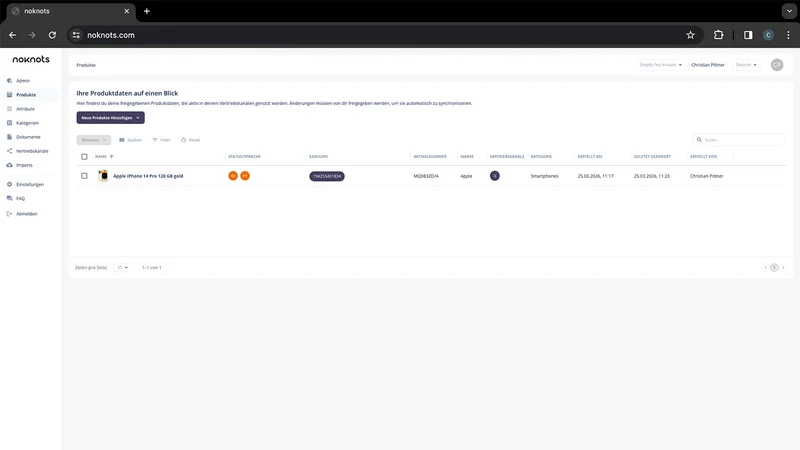Go to the previous page arrow
The width and height of the screenshot is (800, 450).
pos(765,267)
